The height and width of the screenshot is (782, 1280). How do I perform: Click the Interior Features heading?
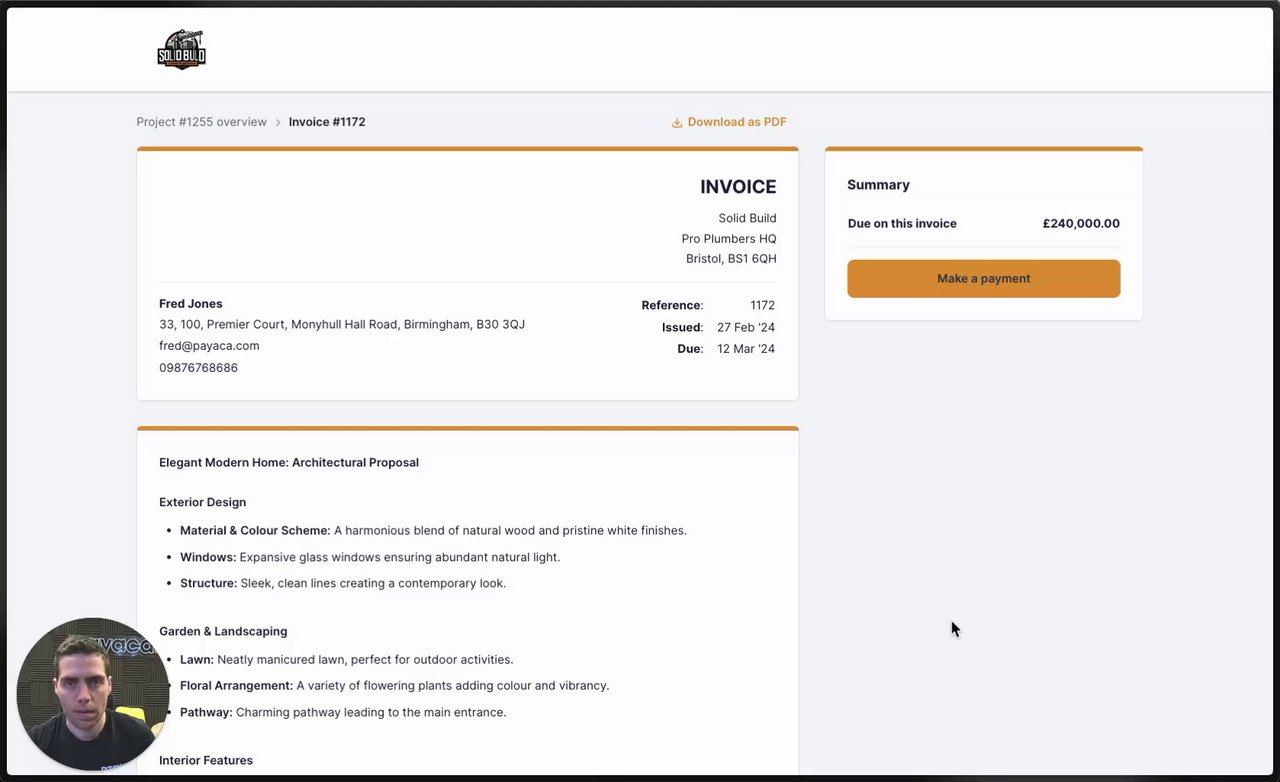coord(206,760)
